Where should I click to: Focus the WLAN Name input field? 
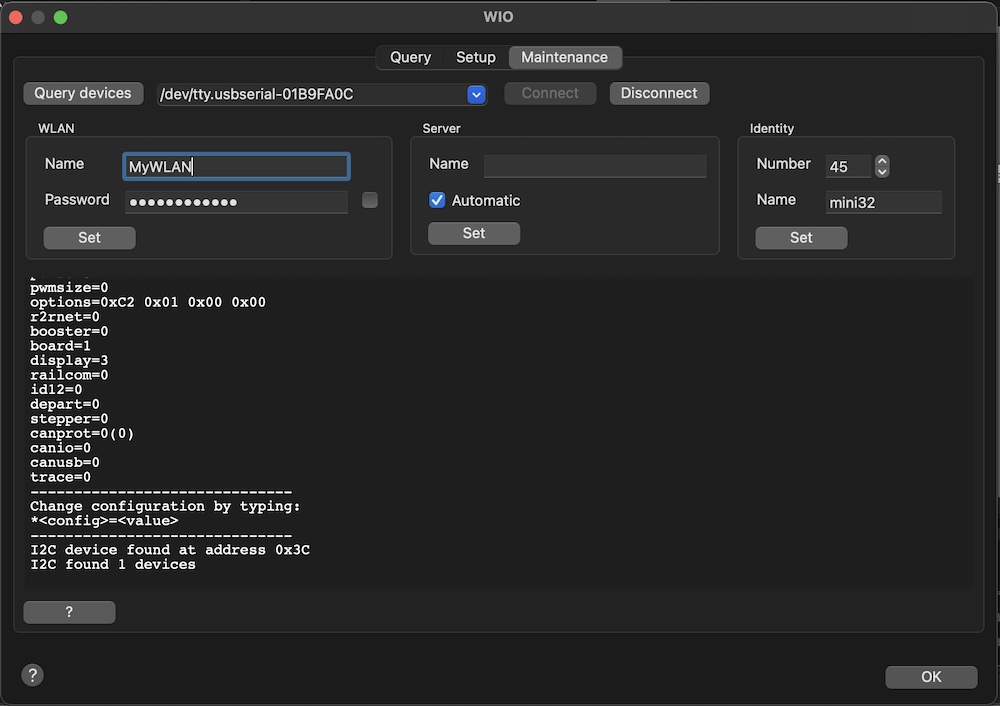(x=236, y=166)
